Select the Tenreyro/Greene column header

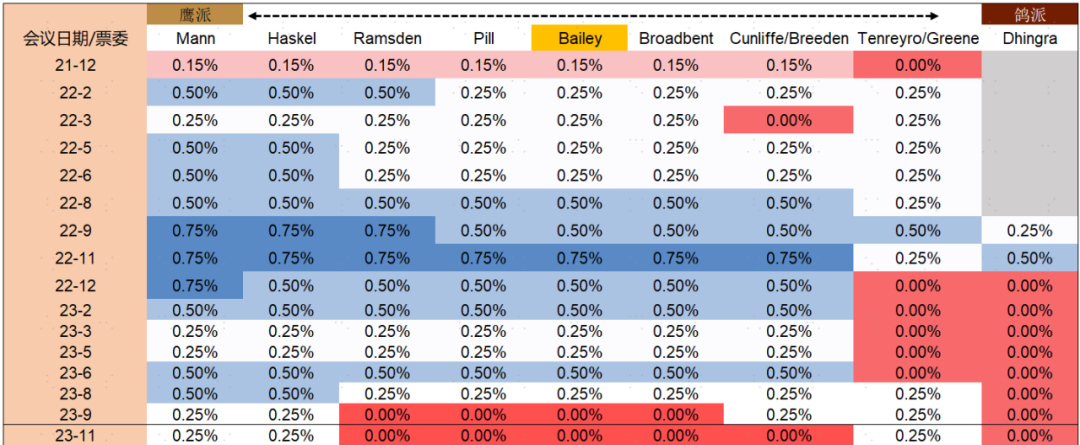coord(917,39)
